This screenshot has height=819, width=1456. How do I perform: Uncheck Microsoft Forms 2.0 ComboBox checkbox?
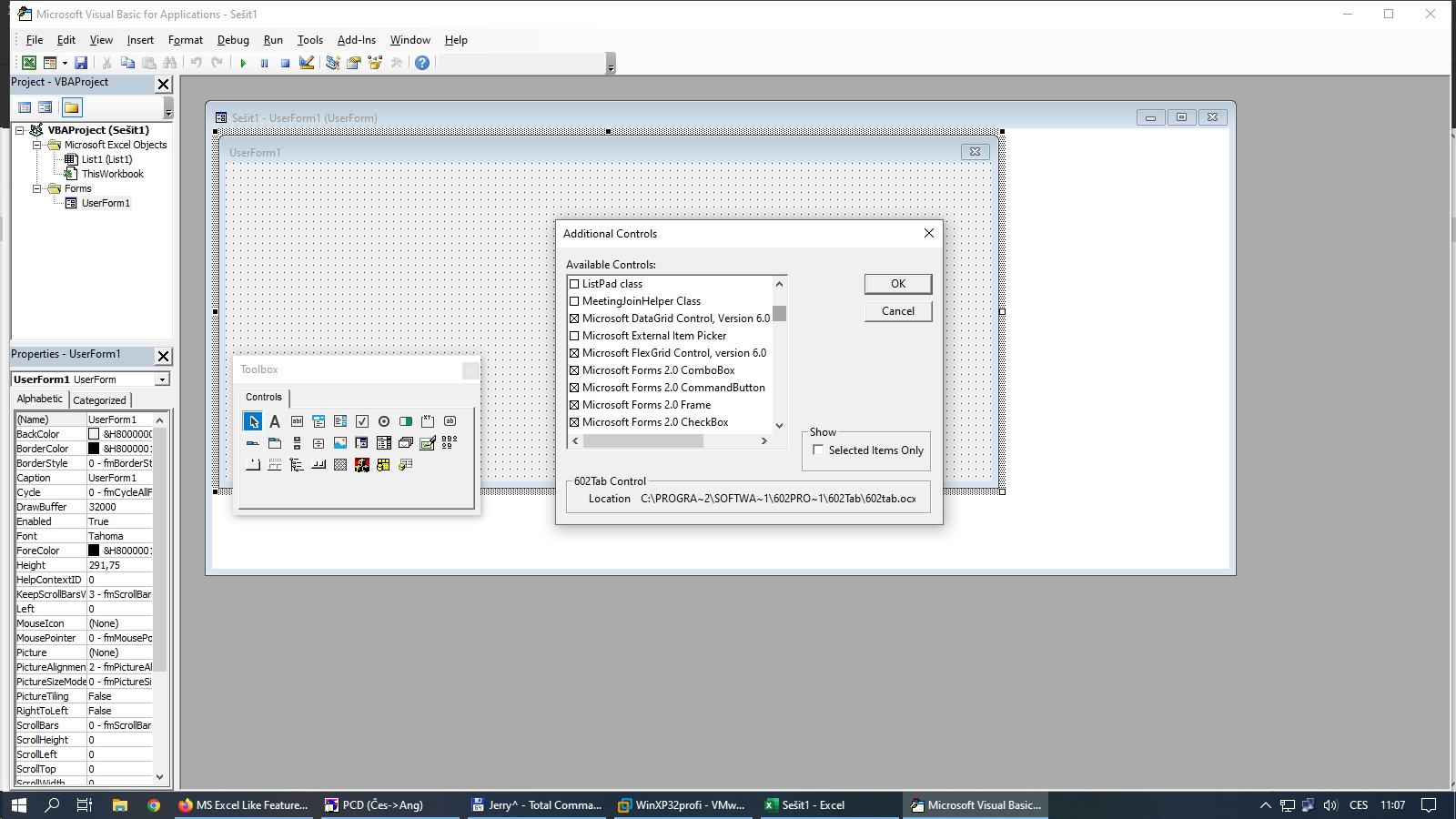pyautogui.click(x=574, y=370)
